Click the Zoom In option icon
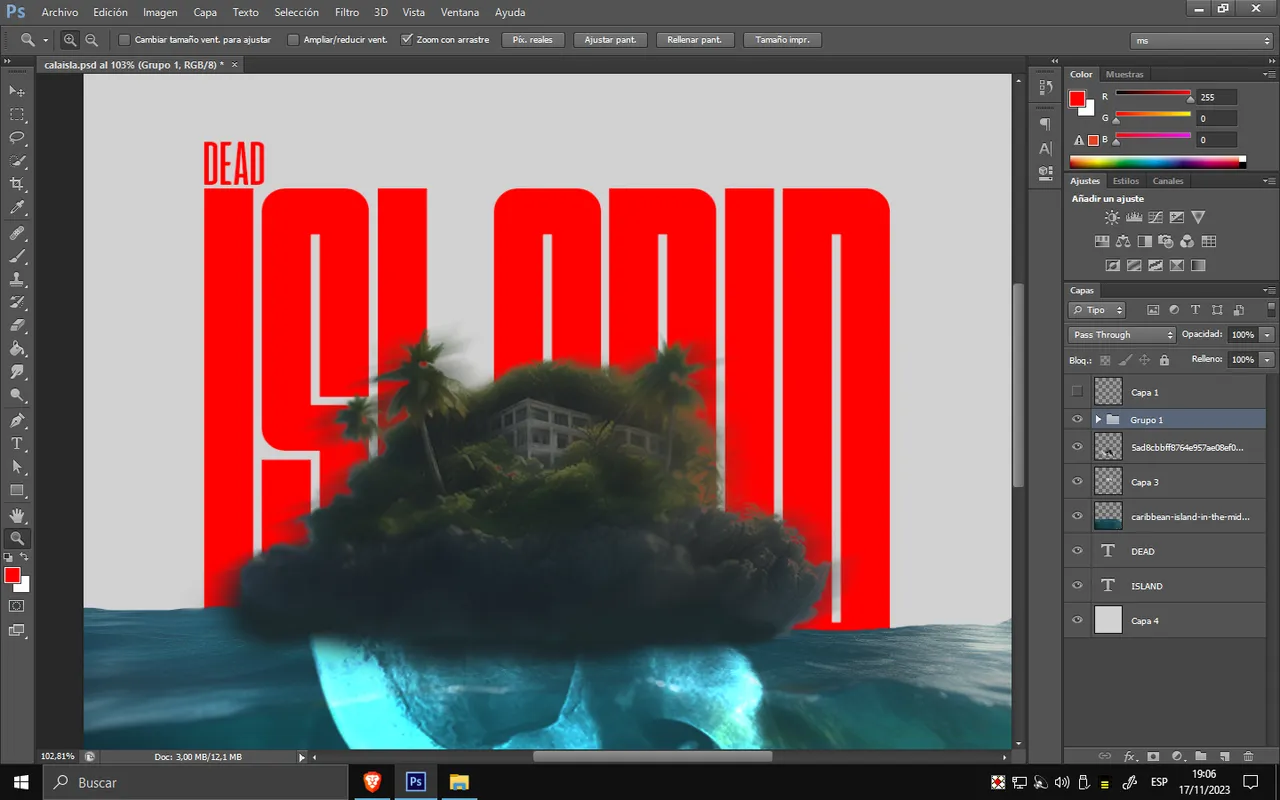Image resolution: width=1280 pixels, height=800 pixels. coord(70,40)
